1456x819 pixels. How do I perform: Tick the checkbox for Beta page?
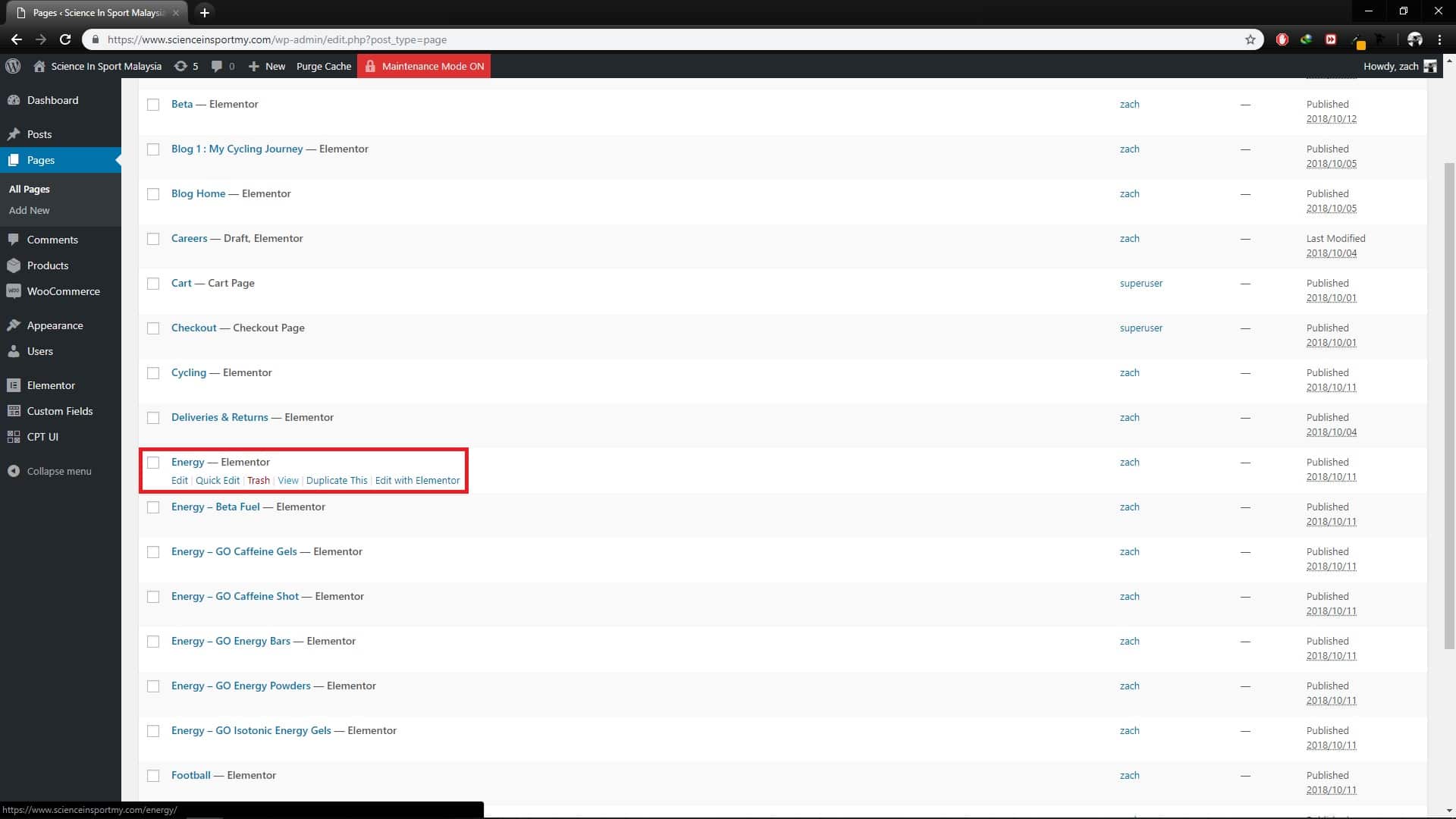pos(153,105)
